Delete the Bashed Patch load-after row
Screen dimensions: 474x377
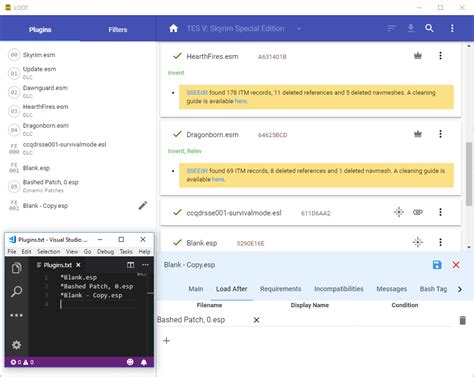click(x=463, y=320)
